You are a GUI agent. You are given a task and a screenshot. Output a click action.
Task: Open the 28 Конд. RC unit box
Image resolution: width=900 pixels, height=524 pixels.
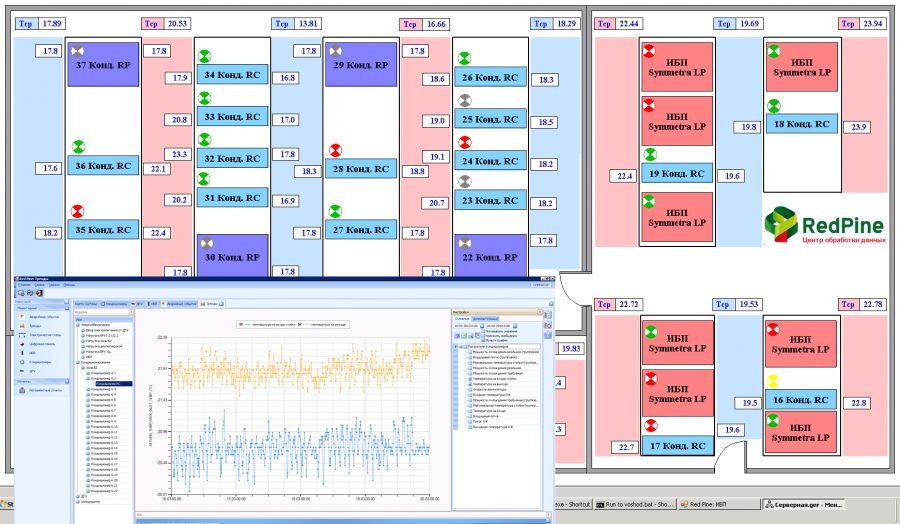pyautogui.click(x=361, y=169)
